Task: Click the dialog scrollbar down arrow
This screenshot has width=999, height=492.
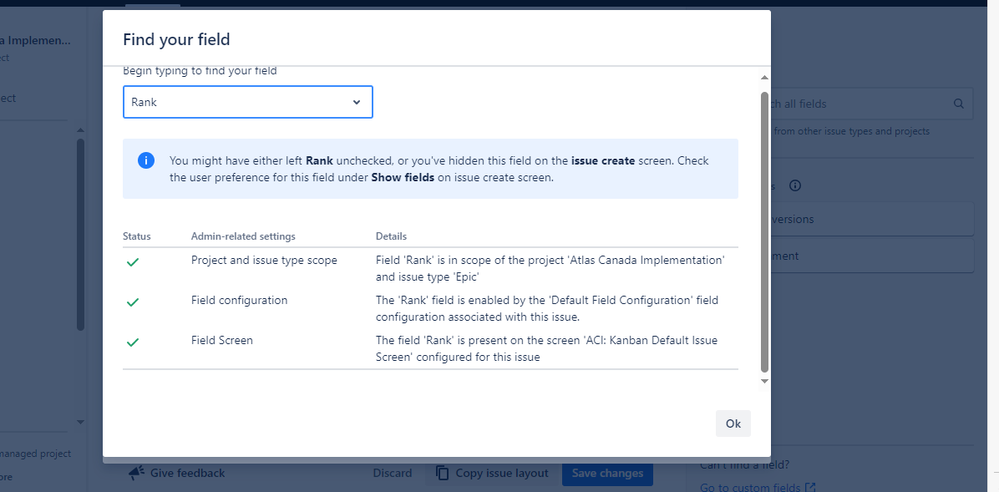Action: tap(765, 381)
